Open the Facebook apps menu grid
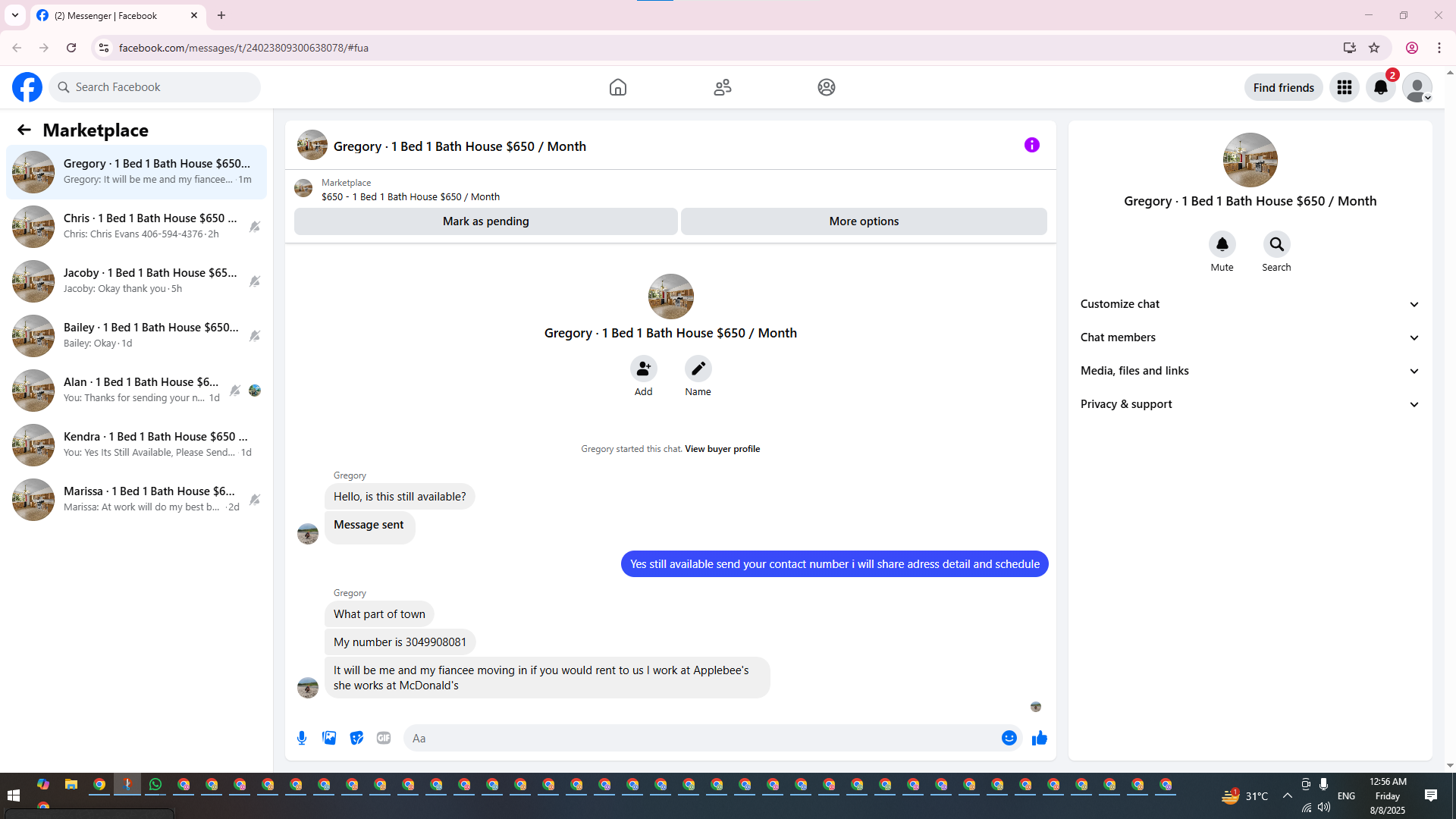The image size is (1456, 819). tap(1344, 87)
